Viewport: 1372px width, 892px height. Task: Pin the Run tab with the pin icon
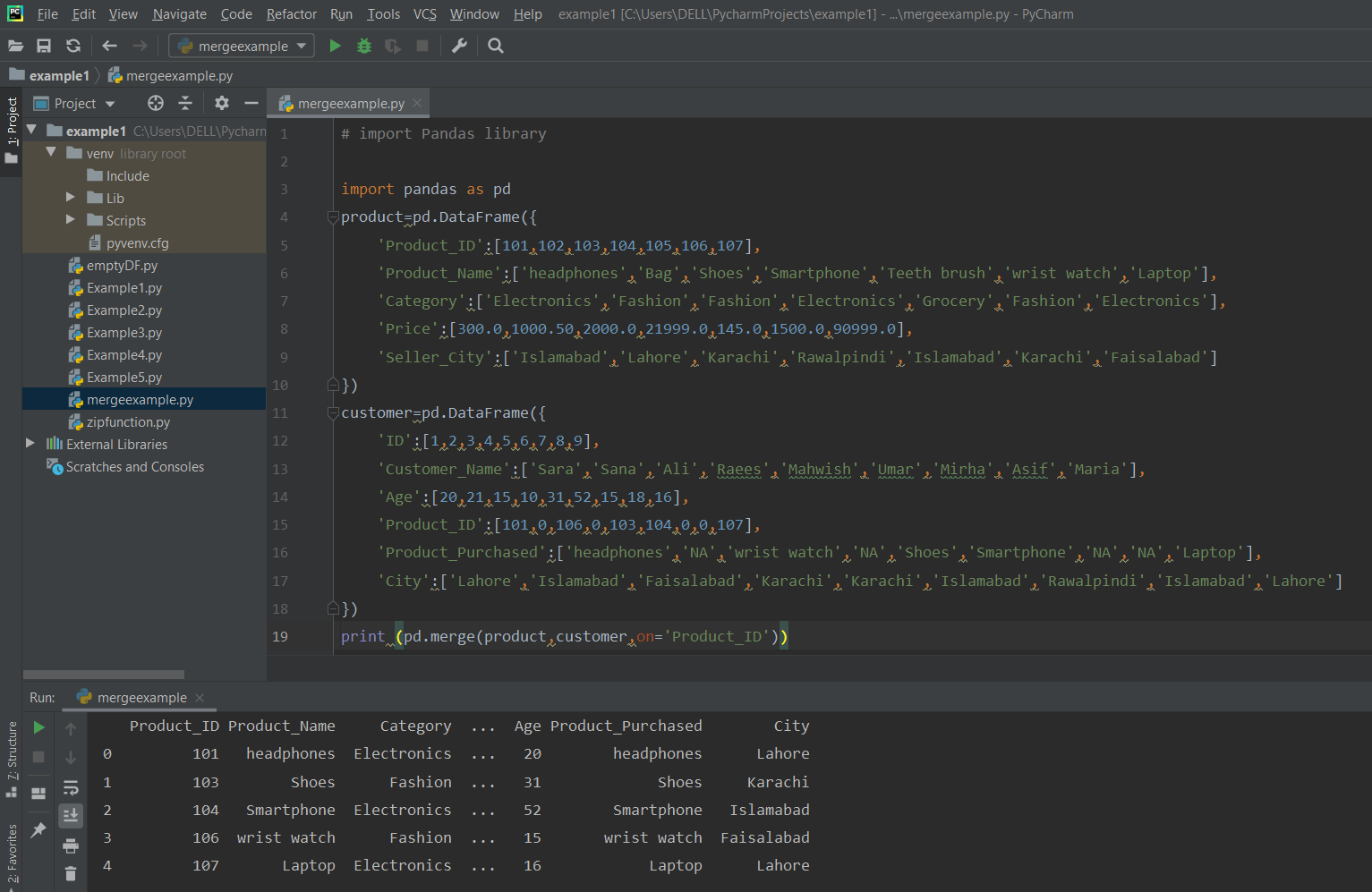pos(38,830)
